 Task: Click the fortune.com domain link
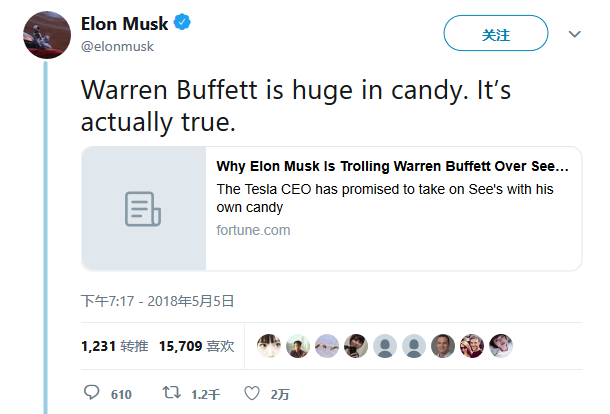(x=253, y=230)
